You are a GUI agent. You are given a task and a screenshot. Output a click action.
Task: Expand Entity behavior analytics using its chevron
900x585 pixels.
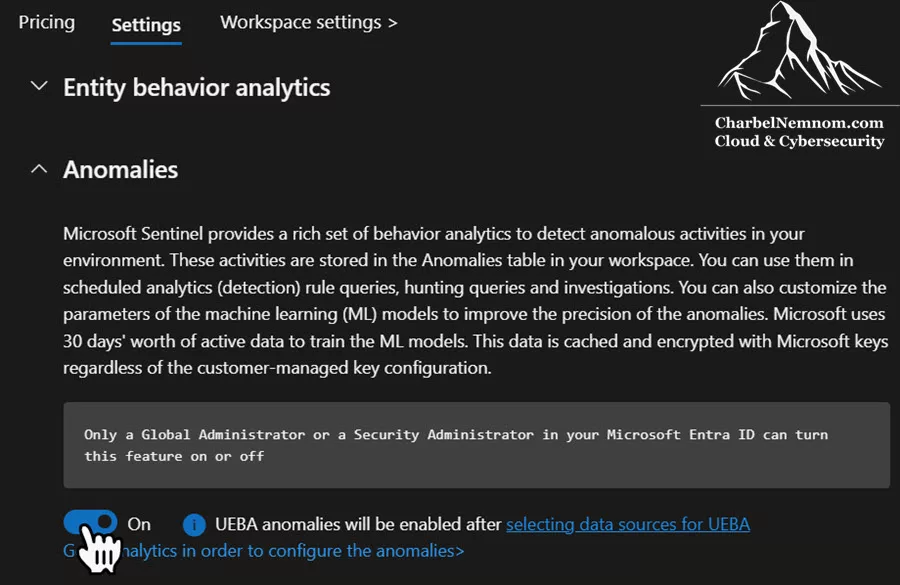click(x=39, y=87)
